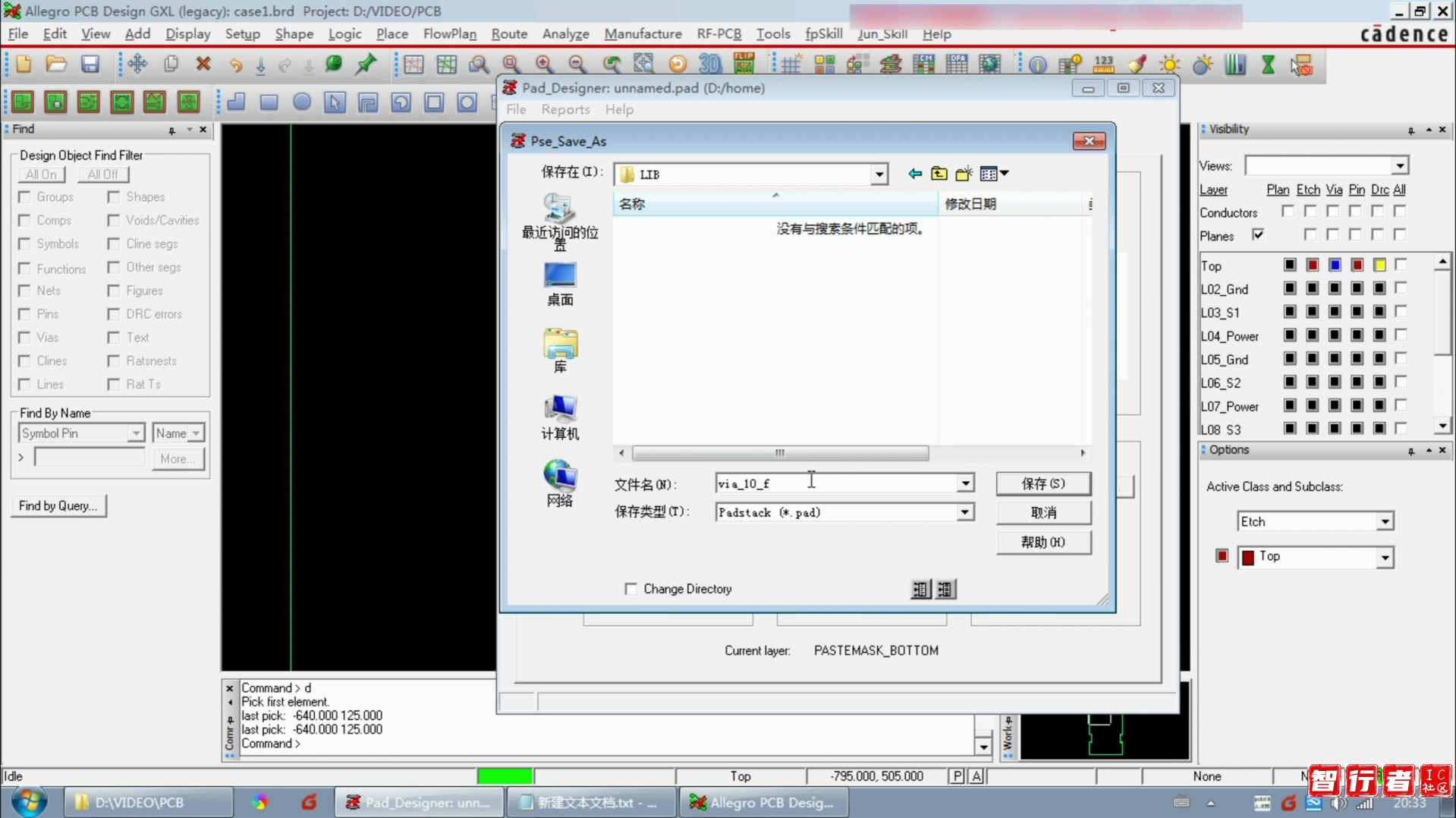Open the Desktop (桌面) location shortcut
Screen dimensions: 1456x818
[x=560, y=285]
